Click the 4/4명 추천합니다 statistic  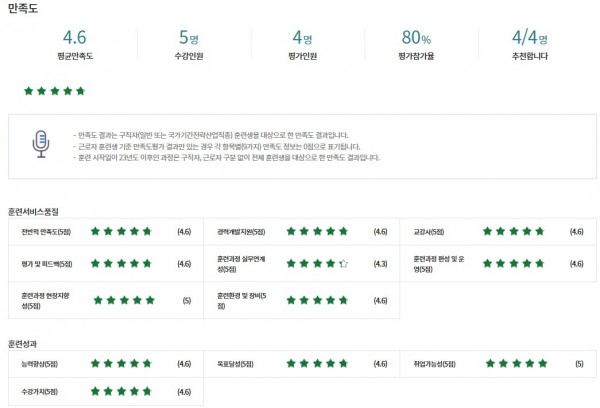[530, 44]
